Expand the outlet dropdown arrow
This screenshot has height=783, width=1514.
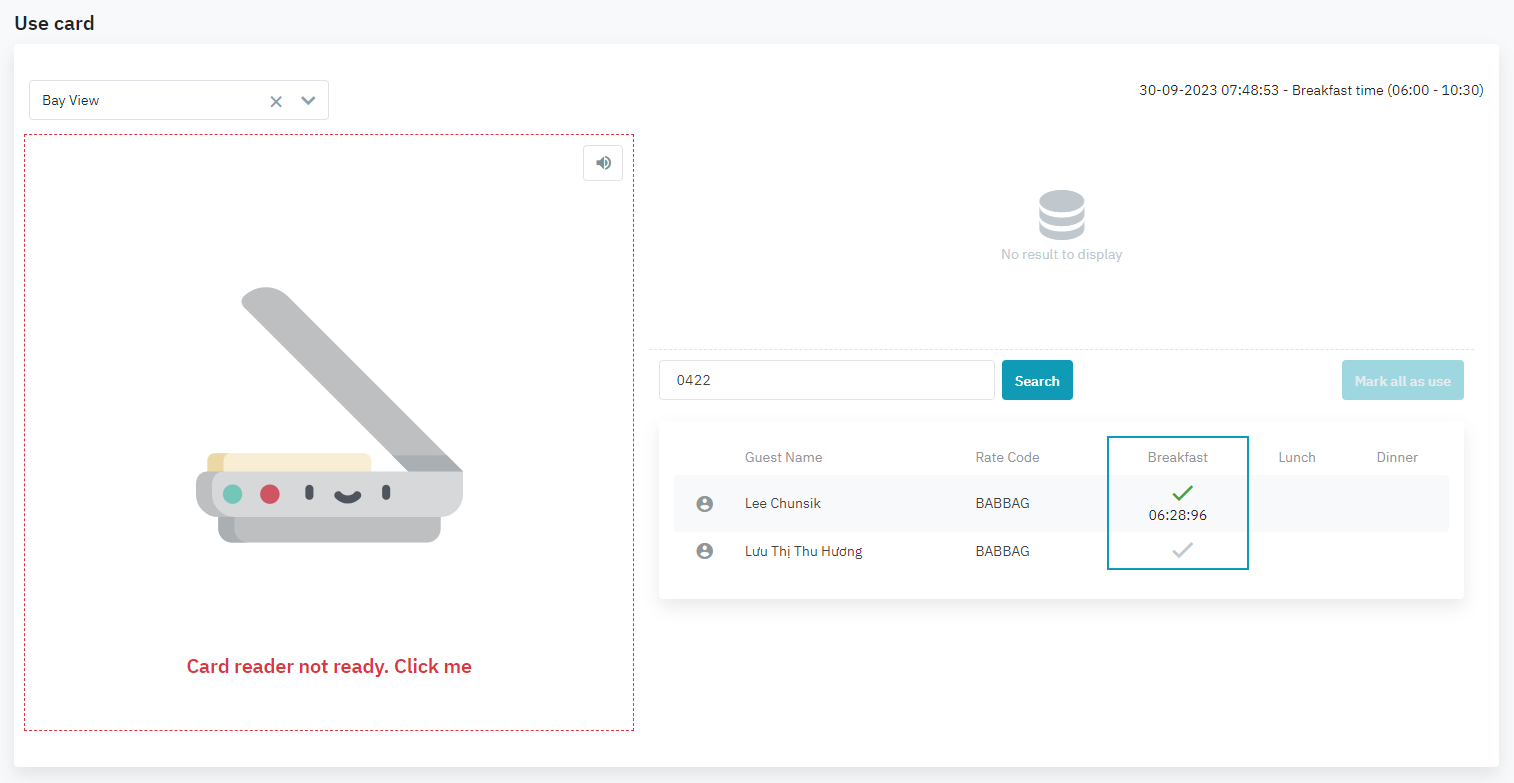click(308, 101)
